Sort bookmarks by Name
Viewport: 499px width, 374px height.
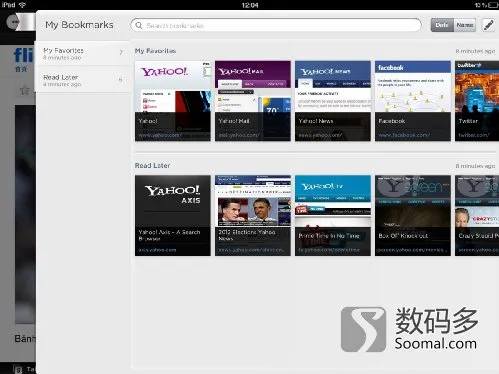465,25
